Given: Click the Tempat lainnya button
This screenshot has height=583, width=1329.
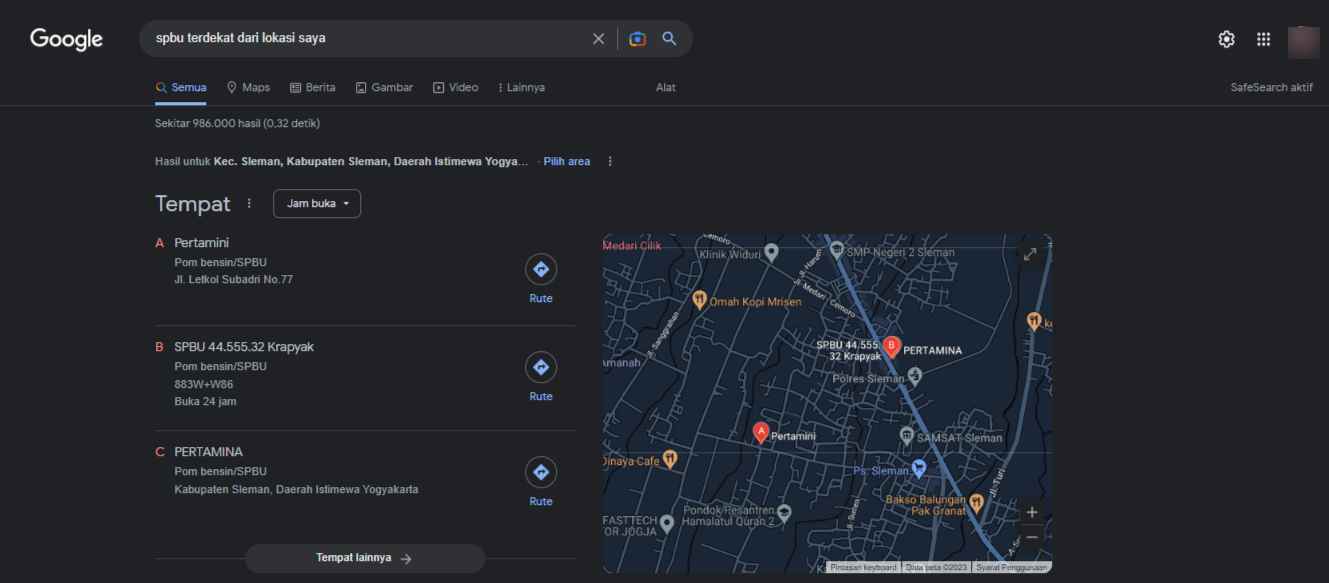Looking at the screenshot, I should (365, 558).
